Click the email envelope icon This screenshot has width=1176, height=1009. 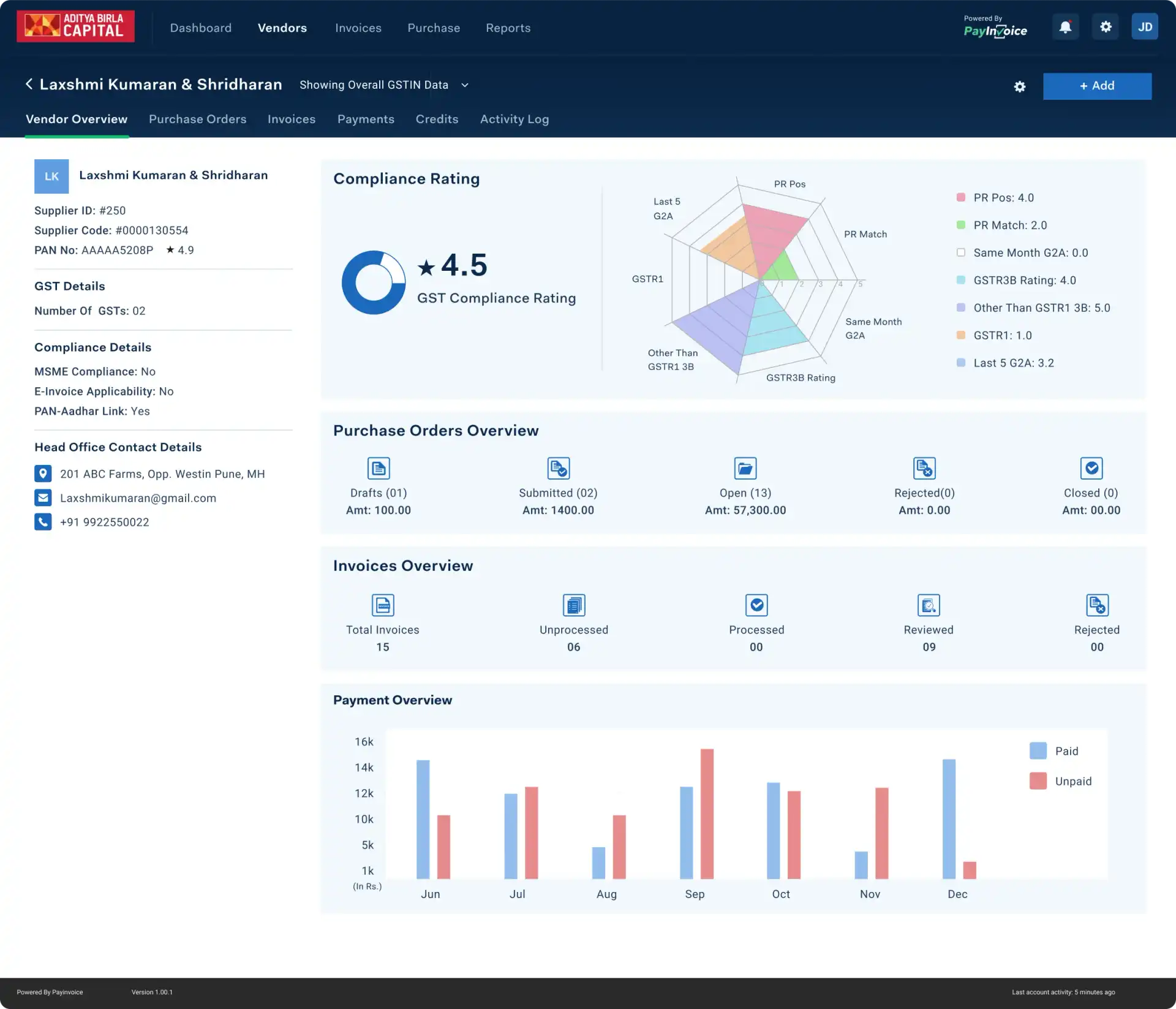(43, 497)
